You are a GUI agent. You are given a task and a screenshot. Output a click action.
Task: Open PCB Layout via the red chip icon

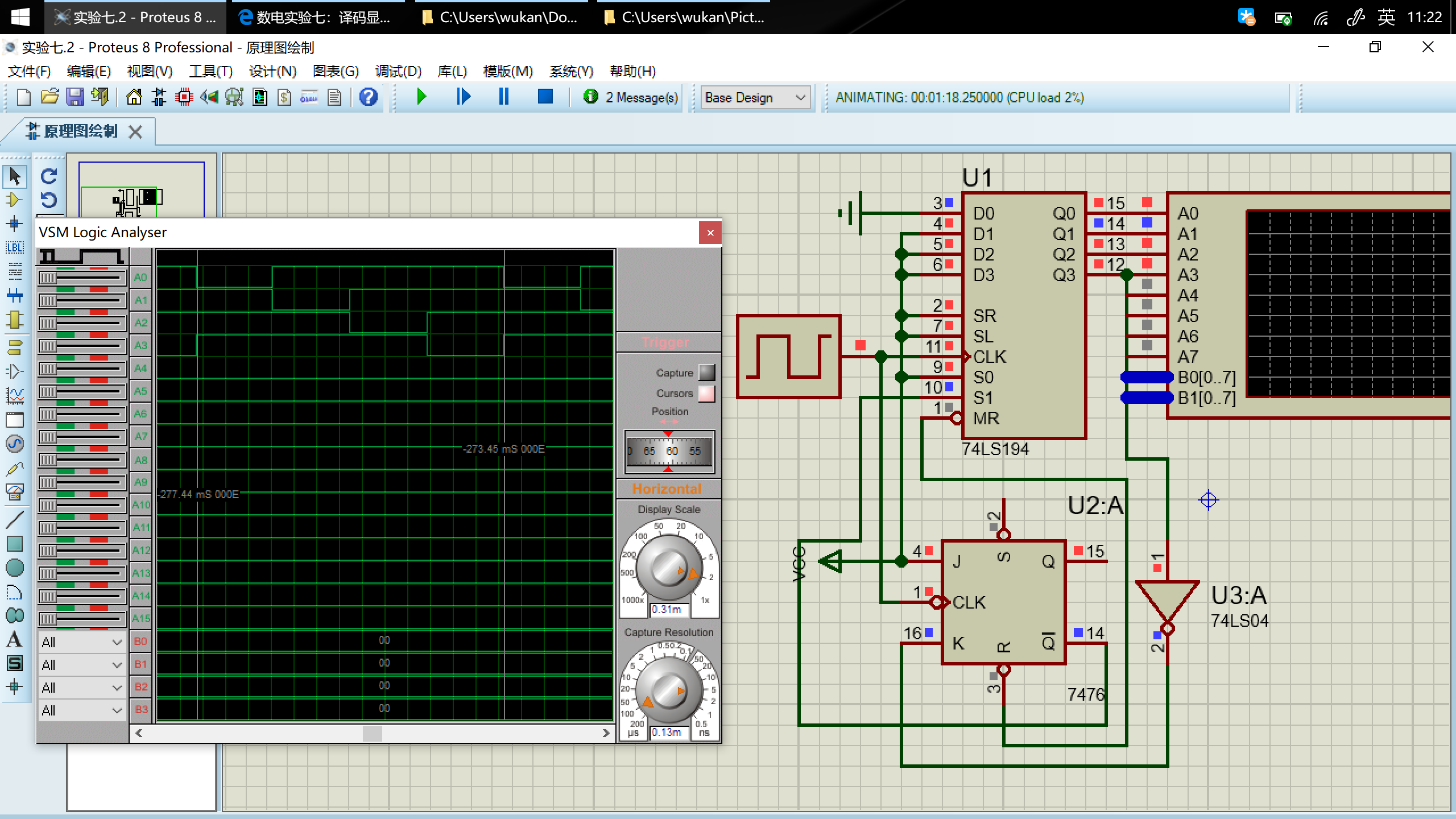(x=184, y=97)
